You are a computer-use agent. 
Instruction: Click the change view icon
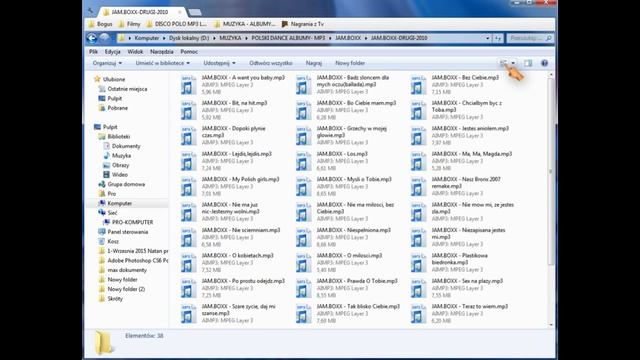click(504, 63)
